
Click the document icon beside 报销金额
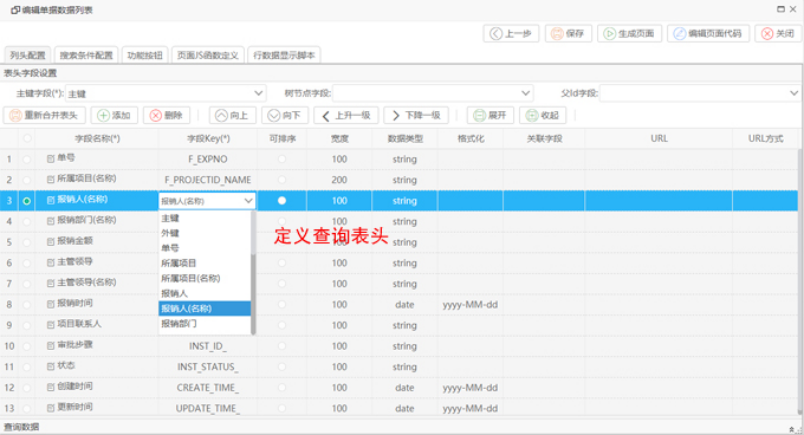pyautogui.click(x=51, y=242)
